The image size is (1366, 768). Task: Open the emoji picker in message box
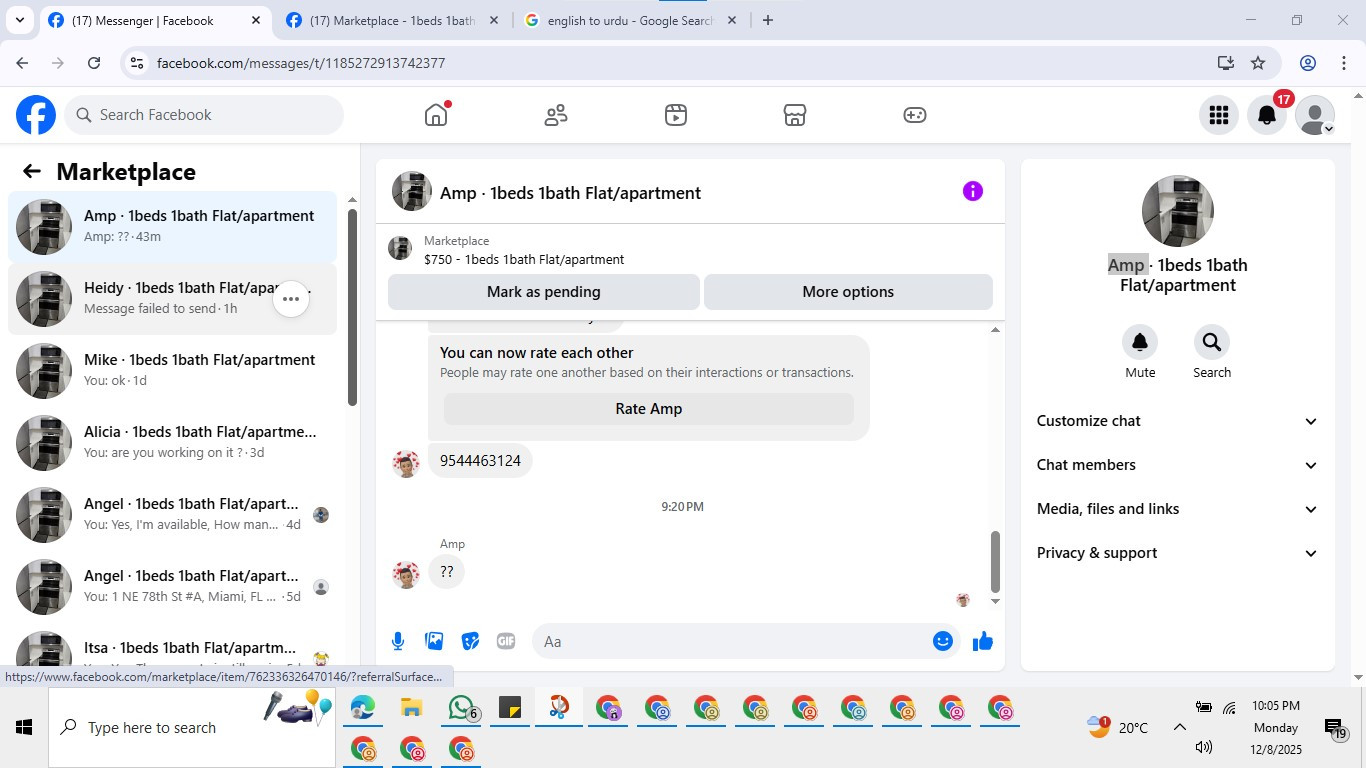click(943, 641)
